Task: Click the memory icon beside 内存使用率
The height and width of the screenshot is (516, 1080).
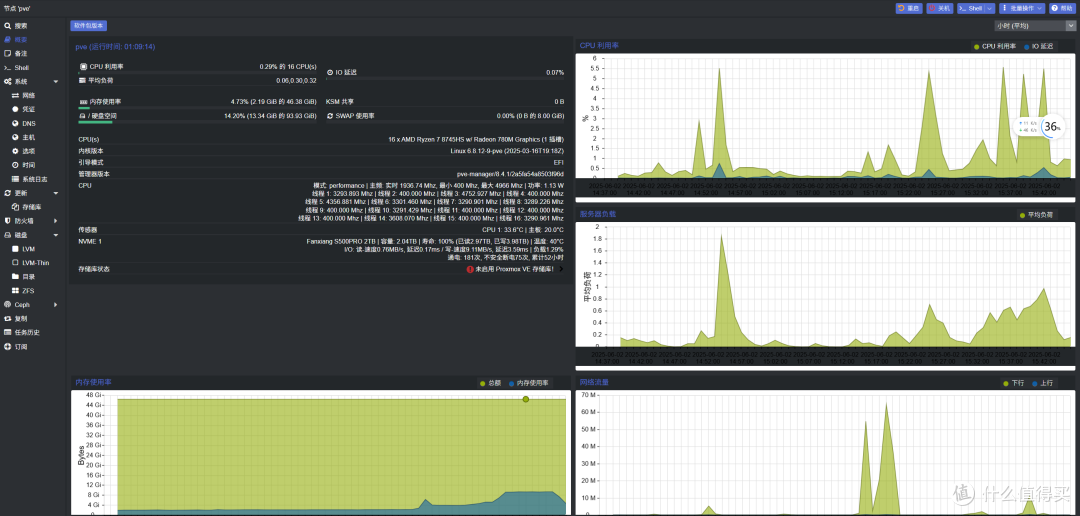Action: [x=83, y=101]
